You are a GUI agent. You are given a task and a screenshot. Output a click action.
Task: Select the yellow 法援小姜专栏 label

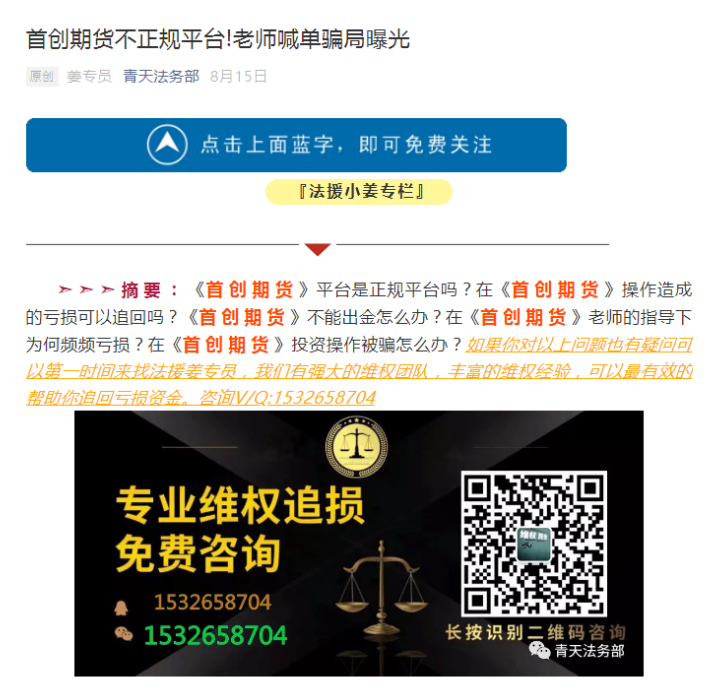coord(359,192)
